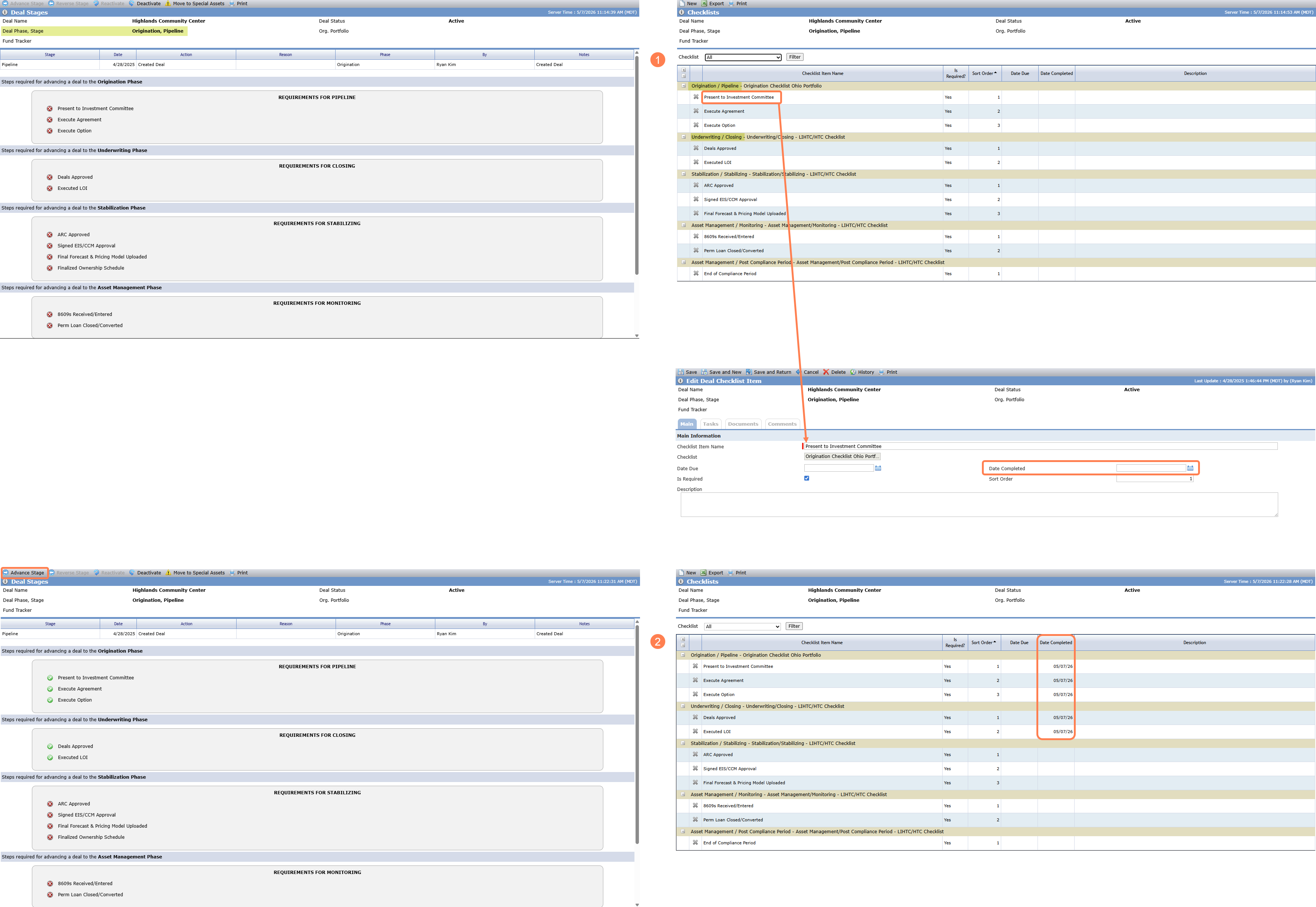Click into the Sort Order input field
The width and height of the screenshot is (1316, 907).
(x=1155, y=478)
